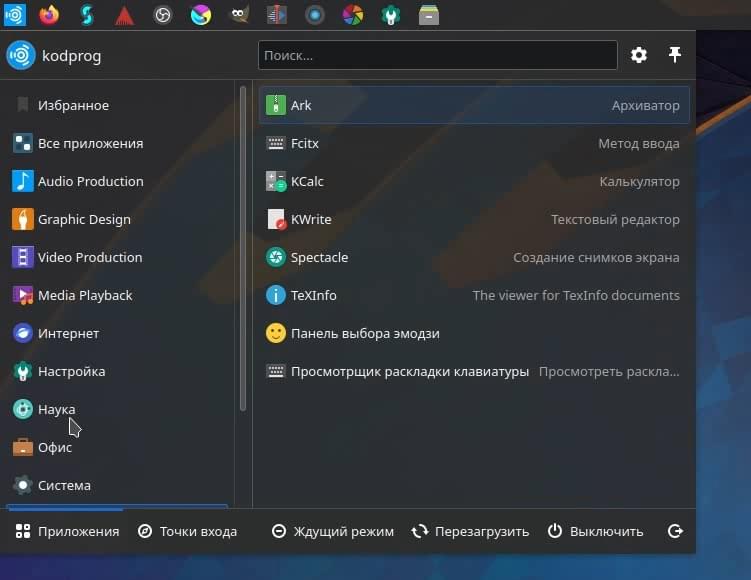Screen dimensions: 751x580
Task: Click the Поиск search field
Action: point(437,56)
